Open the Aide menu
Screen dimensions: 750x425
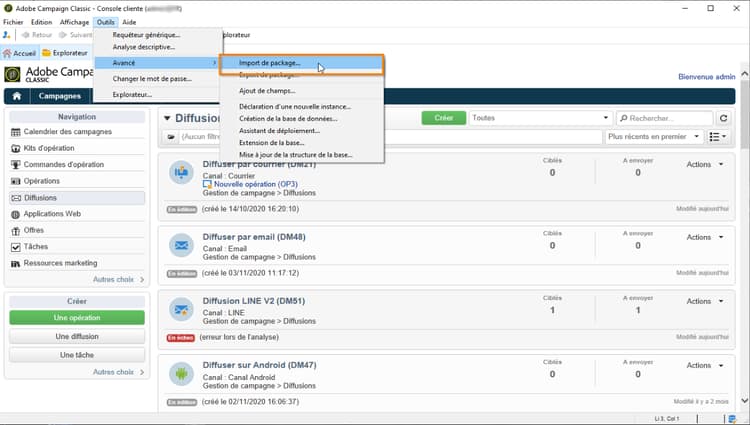[x=129, y=22]
